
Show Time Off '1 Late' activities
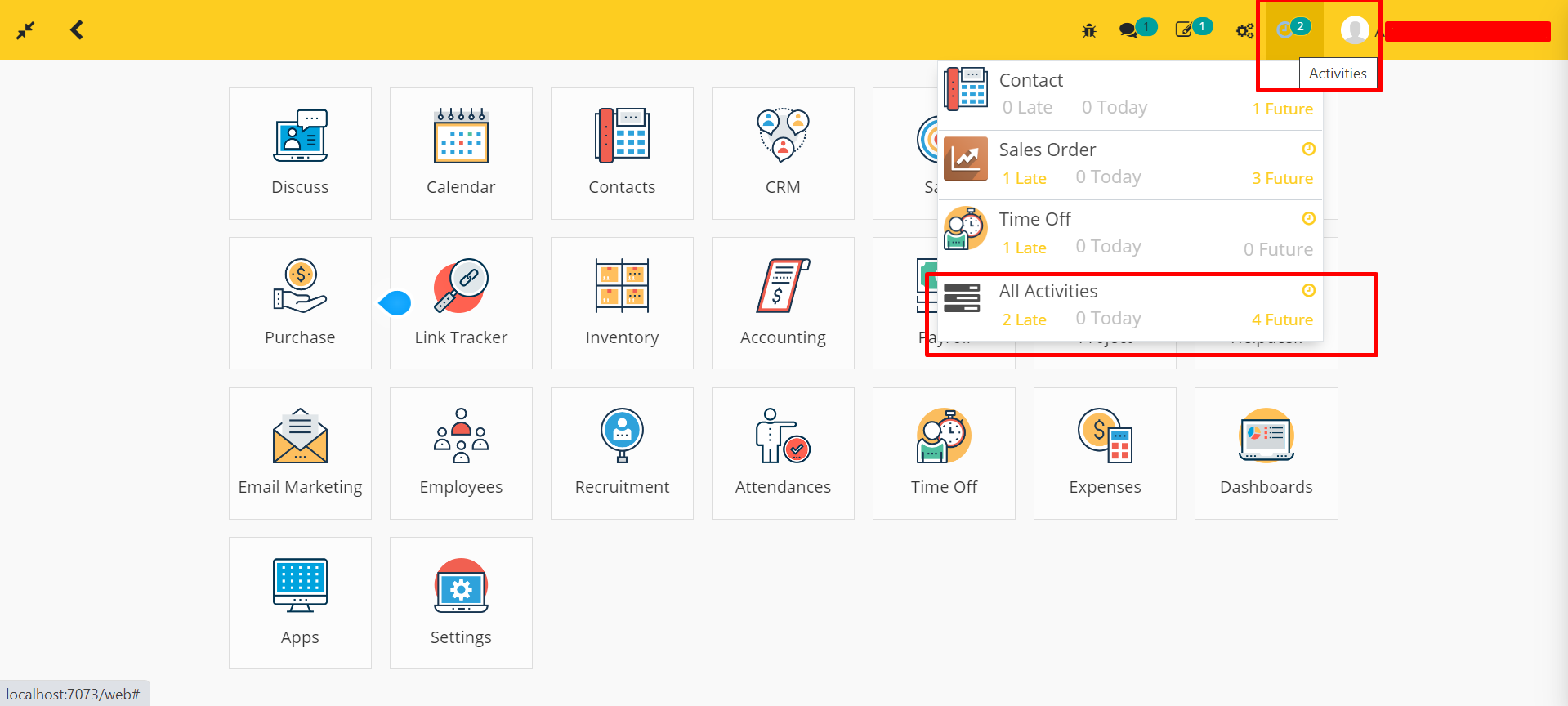[1024, 248]
